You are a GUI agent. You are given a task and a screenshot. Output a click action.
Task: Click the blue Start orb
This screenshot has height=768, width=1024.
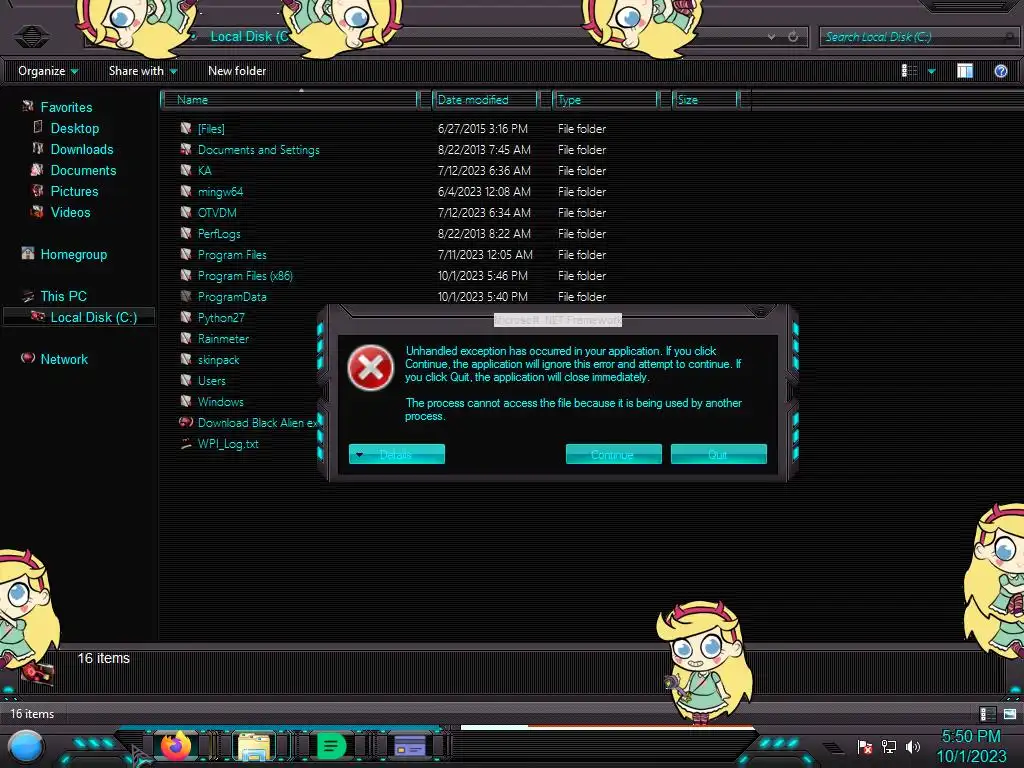click(26, 747)
